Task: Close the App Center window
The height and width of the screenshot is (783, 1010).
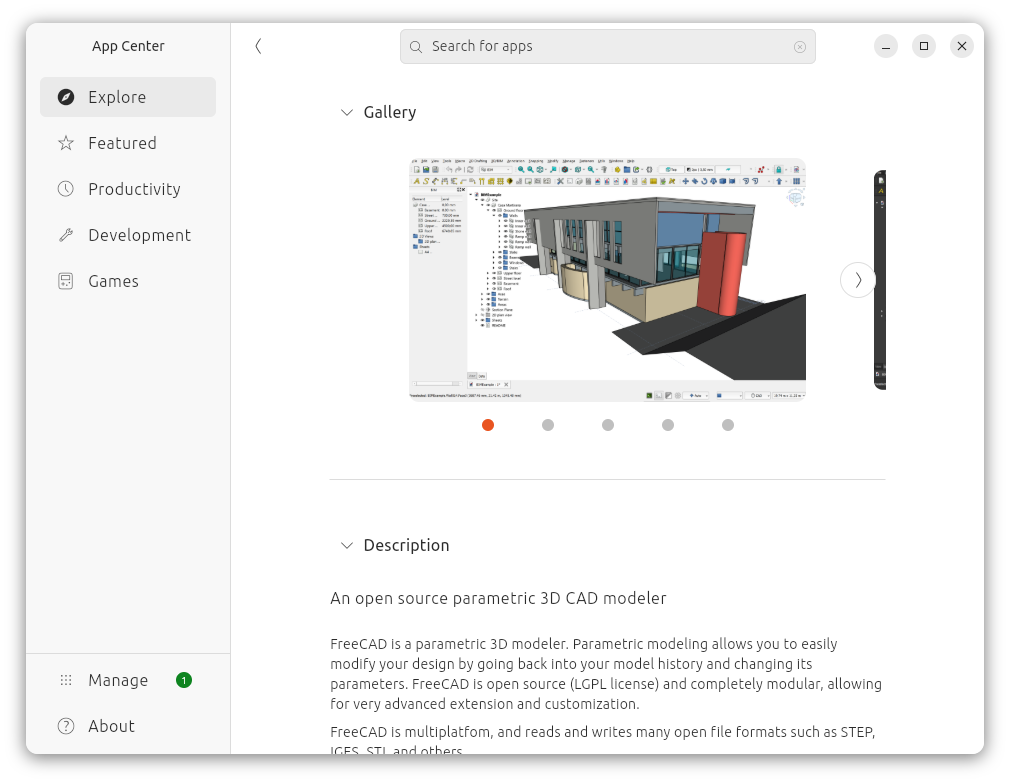Action: point(962,46)
